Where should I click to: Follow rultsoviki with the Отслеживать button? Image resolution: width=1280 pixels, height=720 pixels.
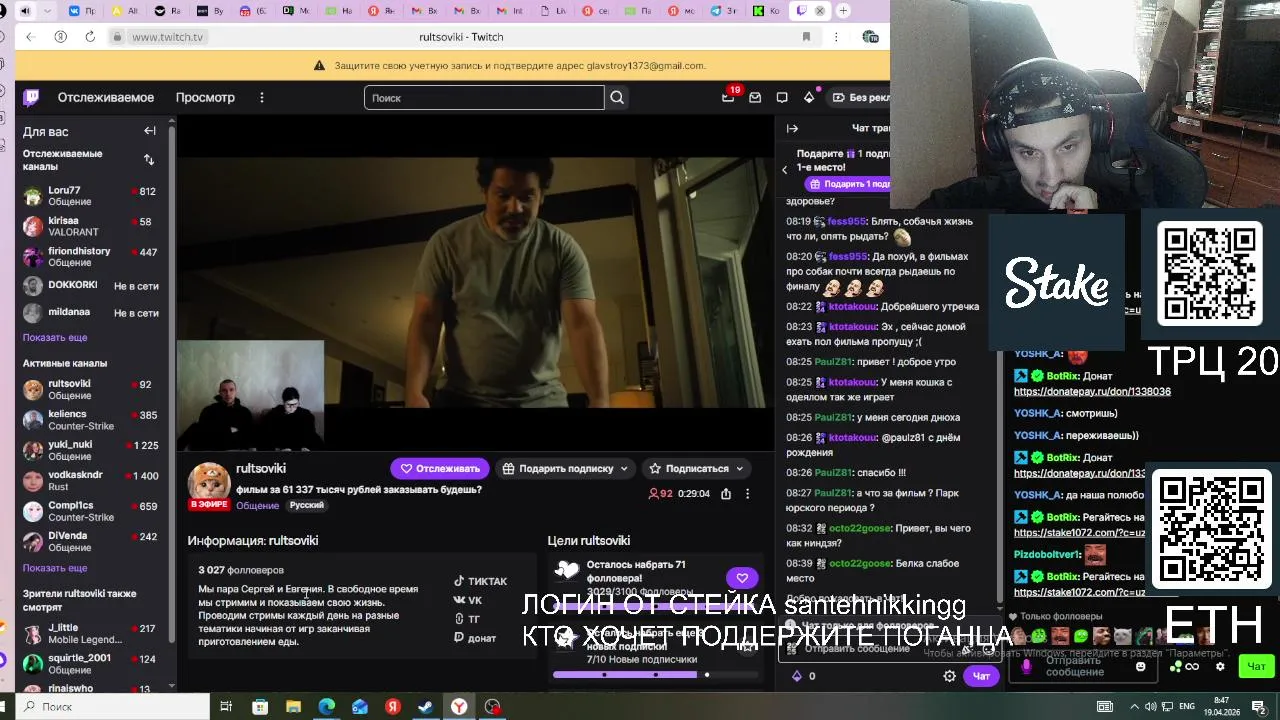[x=440, y=468]
